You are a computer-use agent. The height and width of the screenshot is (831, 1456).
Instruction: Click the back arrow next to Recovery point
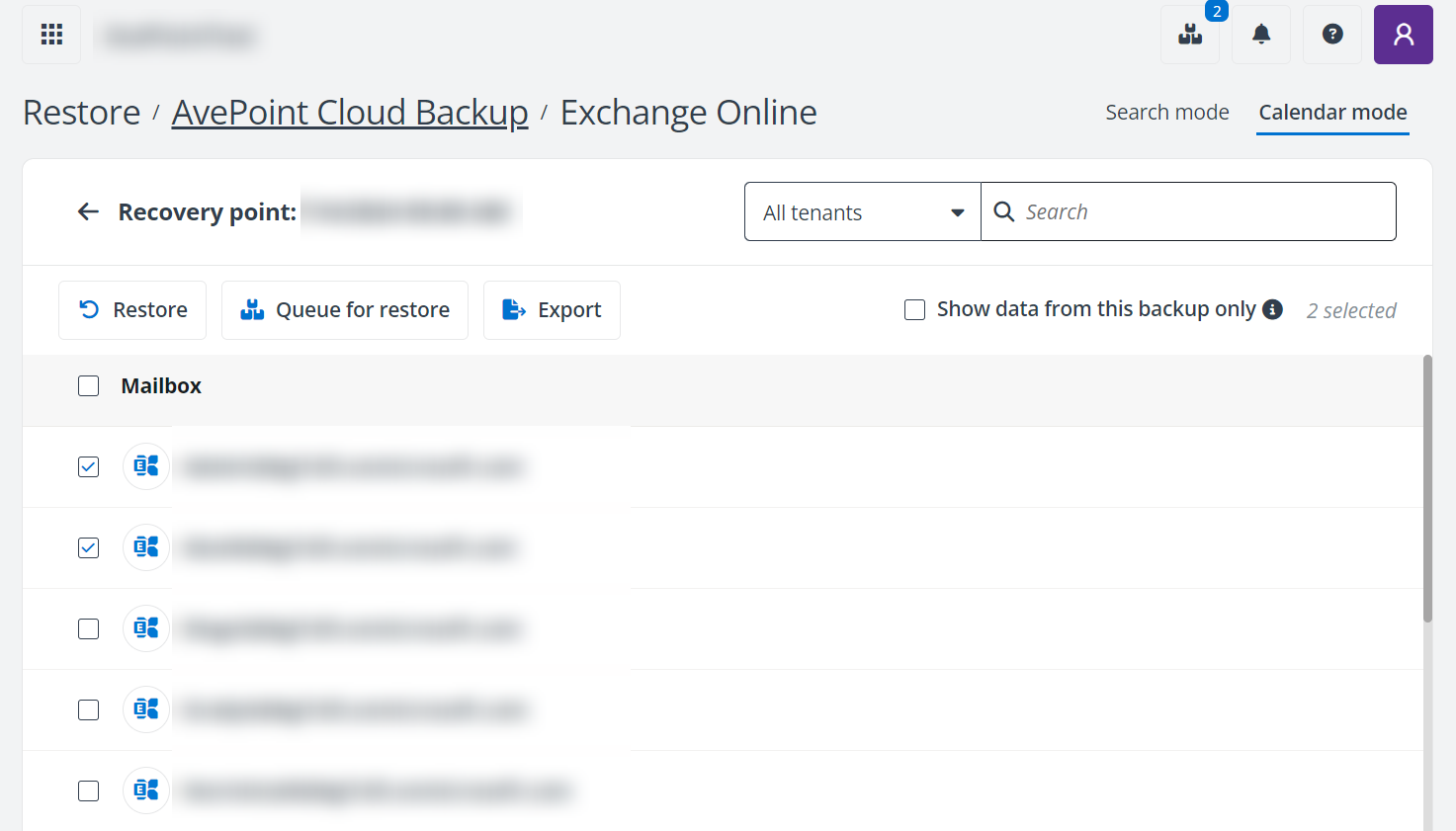88,211
